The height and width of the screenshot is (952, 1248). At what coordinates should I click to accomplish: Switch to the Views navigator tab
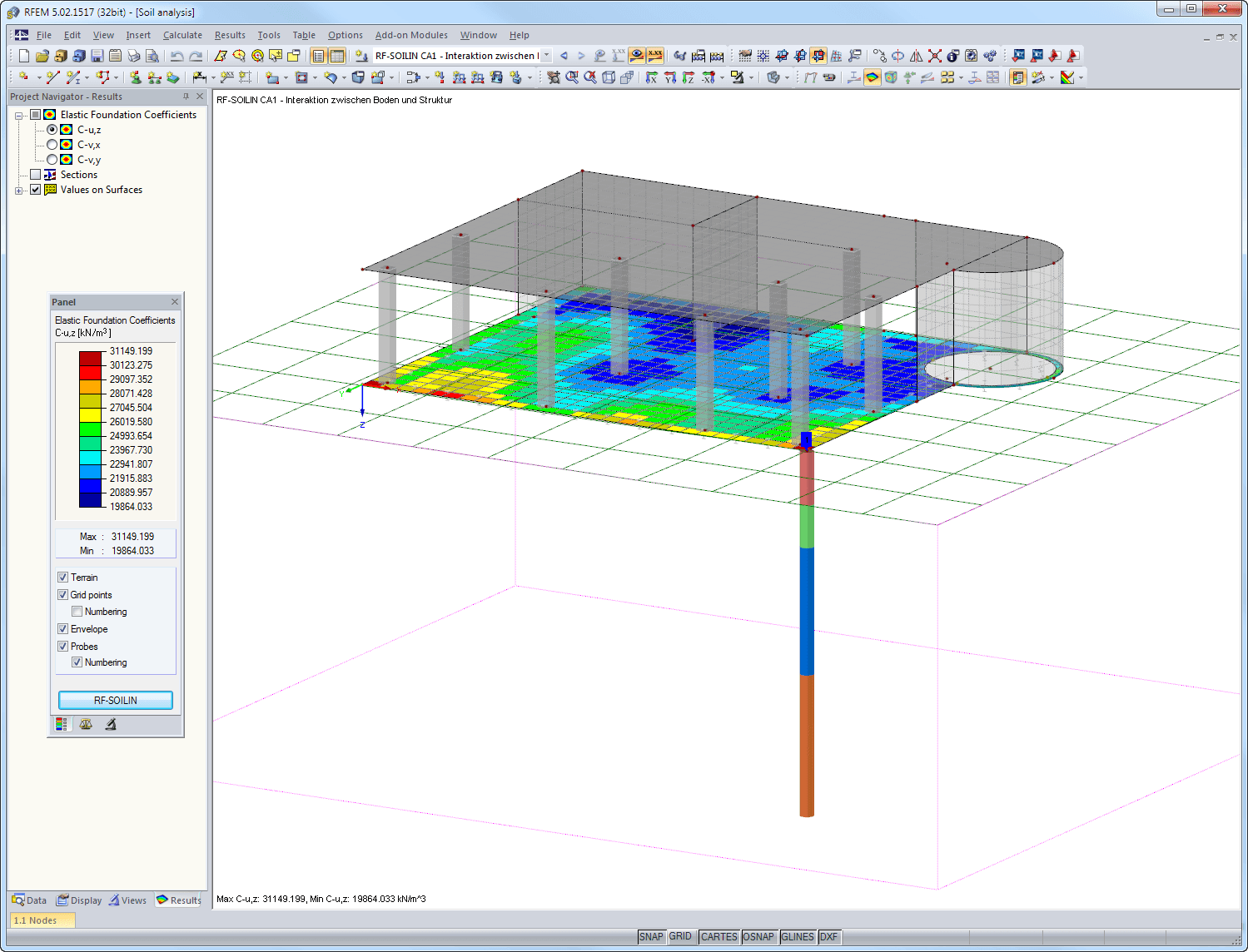127,900
